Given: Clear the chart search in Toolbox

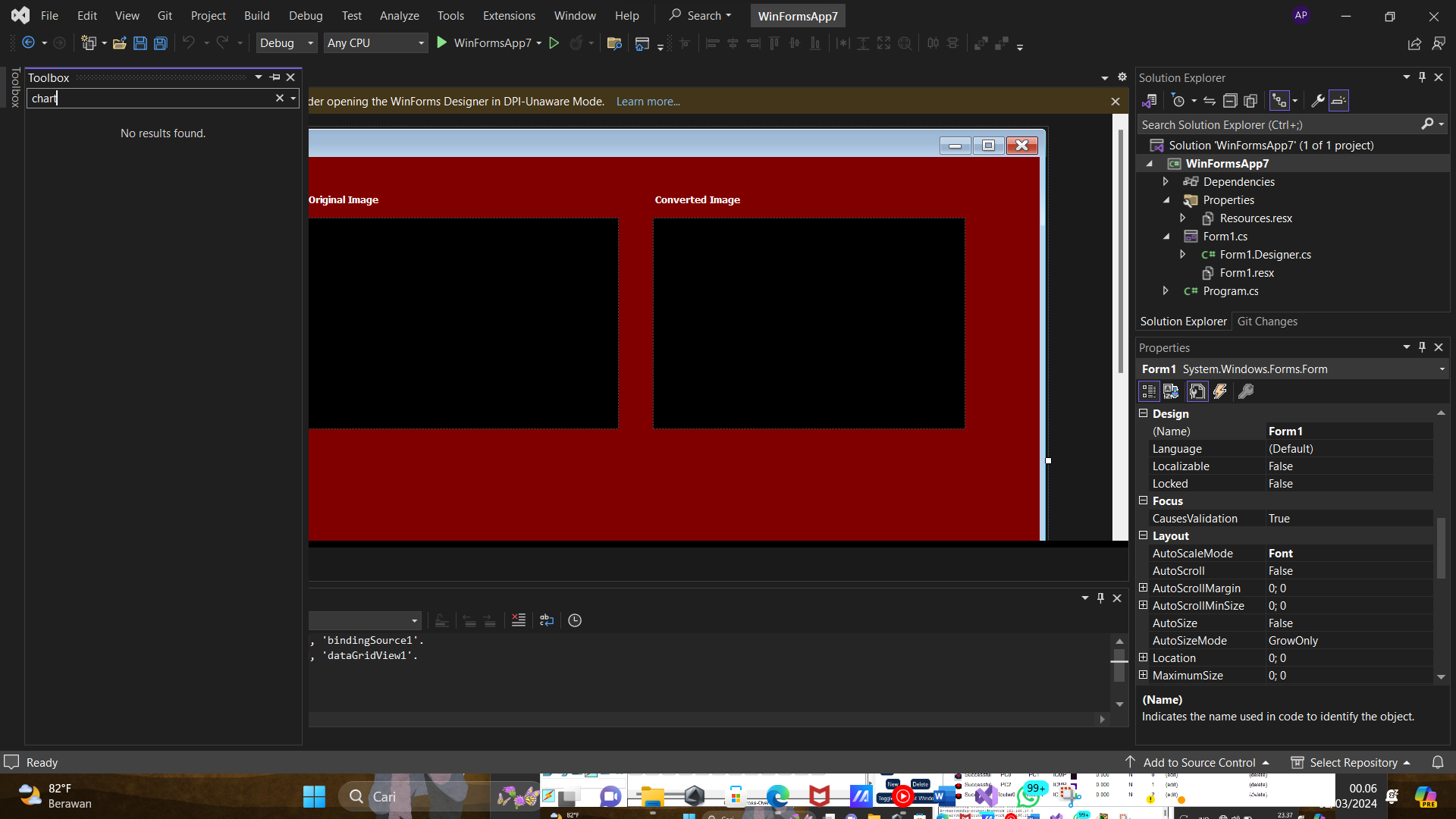Looking at the screenshot, I should [x=280, y=98].
